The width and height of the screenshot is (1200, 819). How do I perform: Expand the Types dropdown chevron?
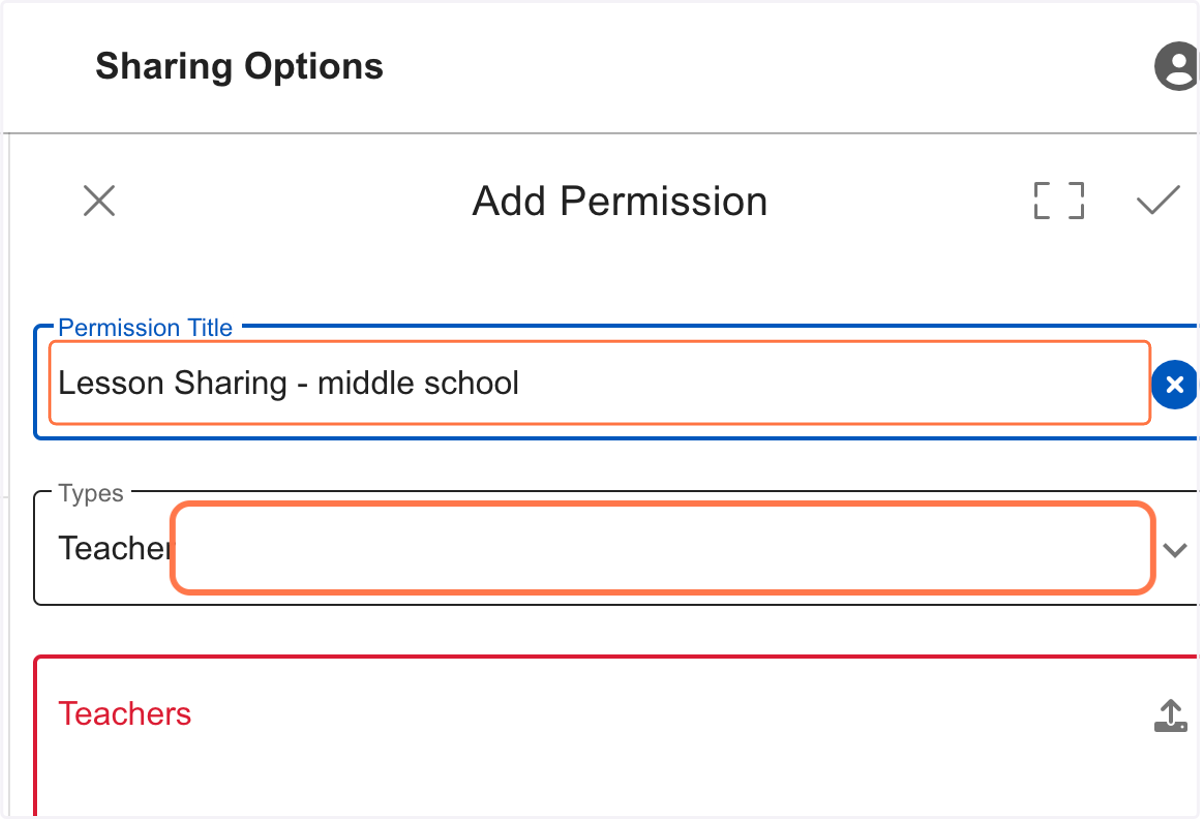1175,550
